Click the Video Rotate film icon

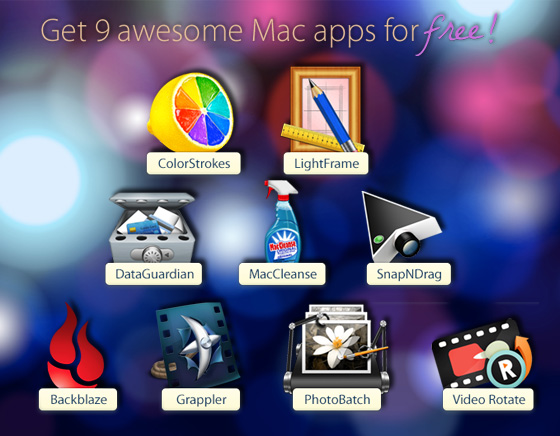coord(482,354)
